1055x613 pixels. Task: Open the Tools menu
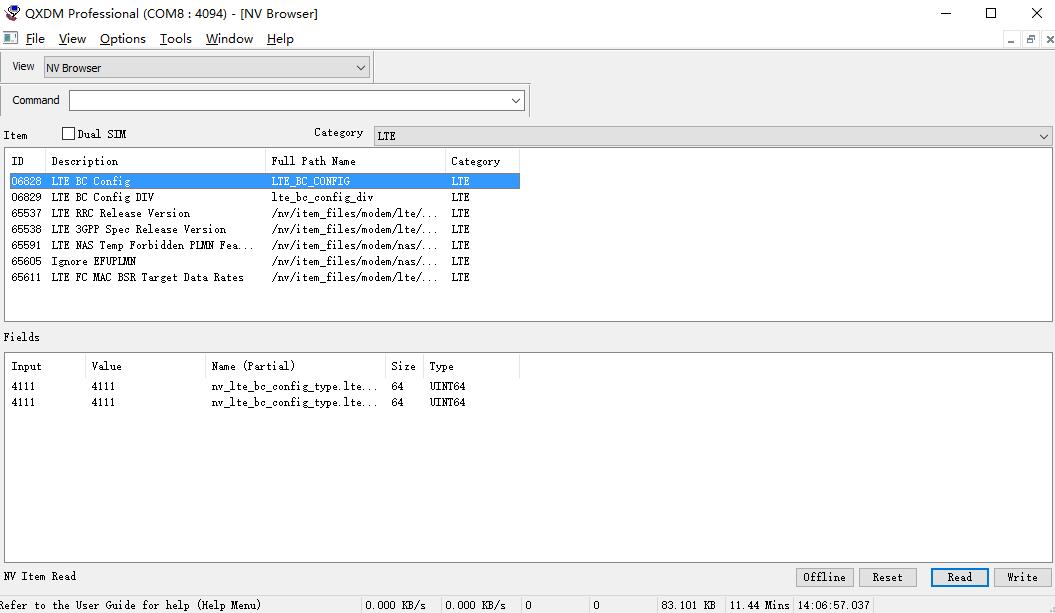[x=176, y=39]
